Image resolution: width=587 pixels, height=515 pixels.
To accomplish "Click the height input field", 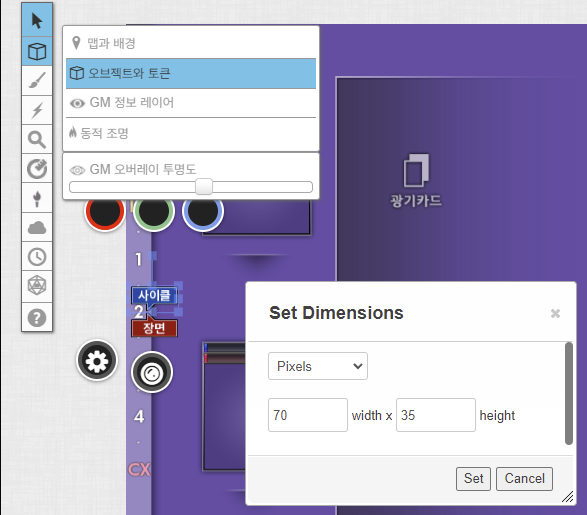I will click(x=436, y=415).
